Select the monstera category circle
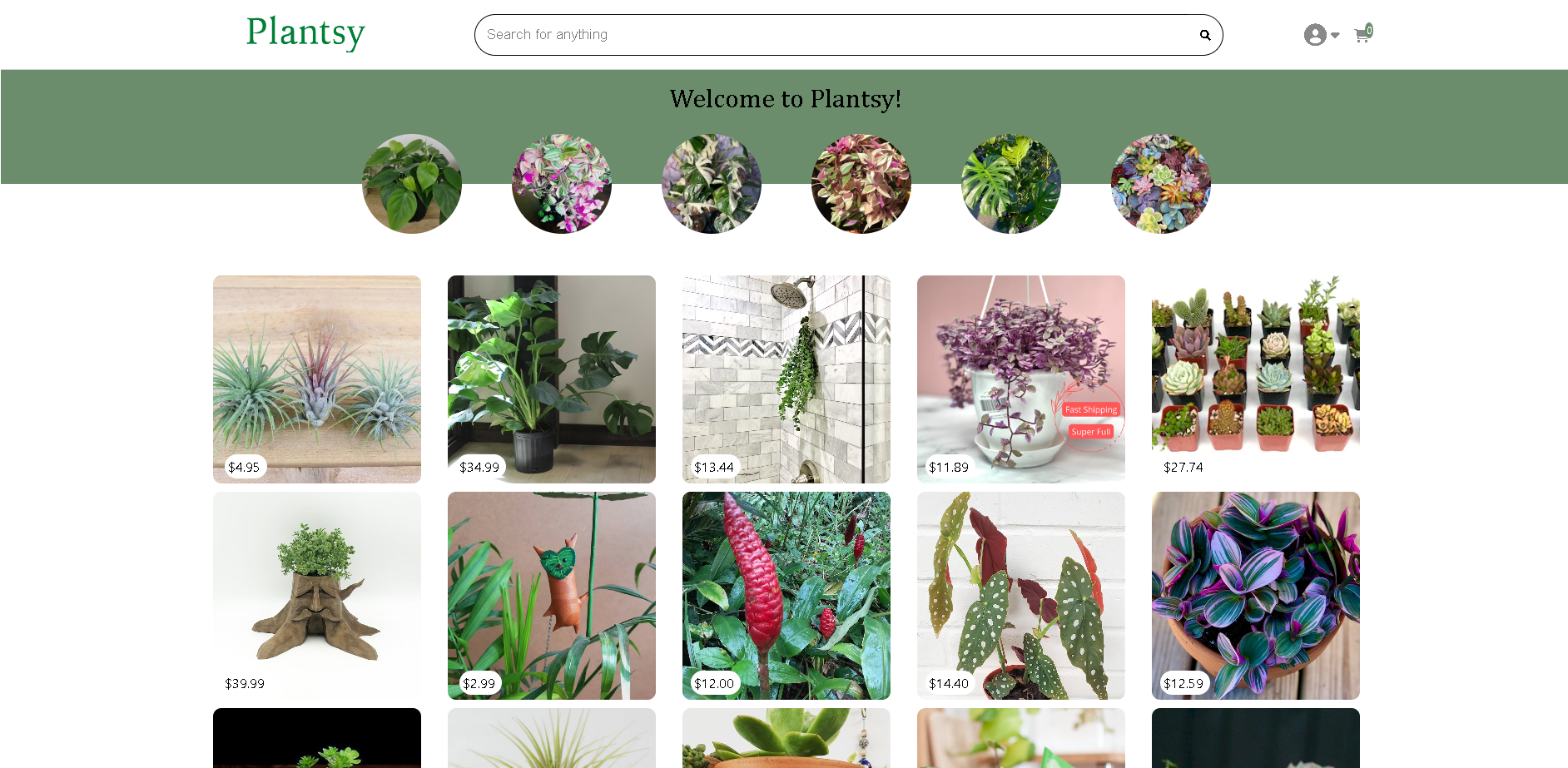Viewport: 1568px width, 768px height. coord(1011,184)
